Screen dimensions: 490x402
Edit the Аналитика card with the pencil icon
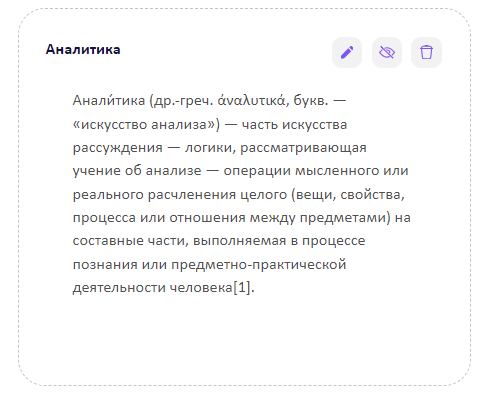click(347, 52)
